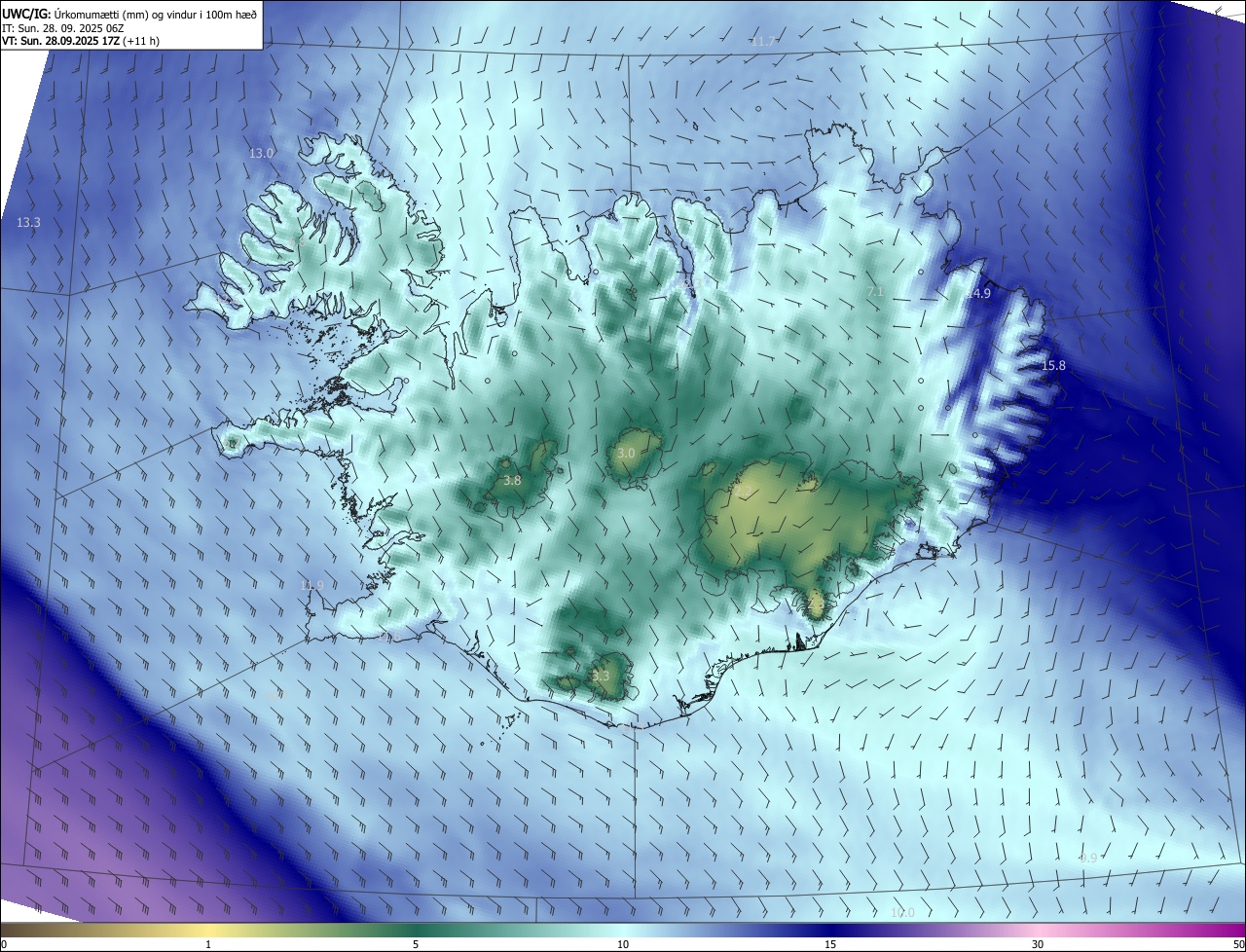Click the initial time line 'IT: Sun. 28. 09. 2025 06Z'
The height and width of the screenshot is (952, 1246).
tap(62, 28)
